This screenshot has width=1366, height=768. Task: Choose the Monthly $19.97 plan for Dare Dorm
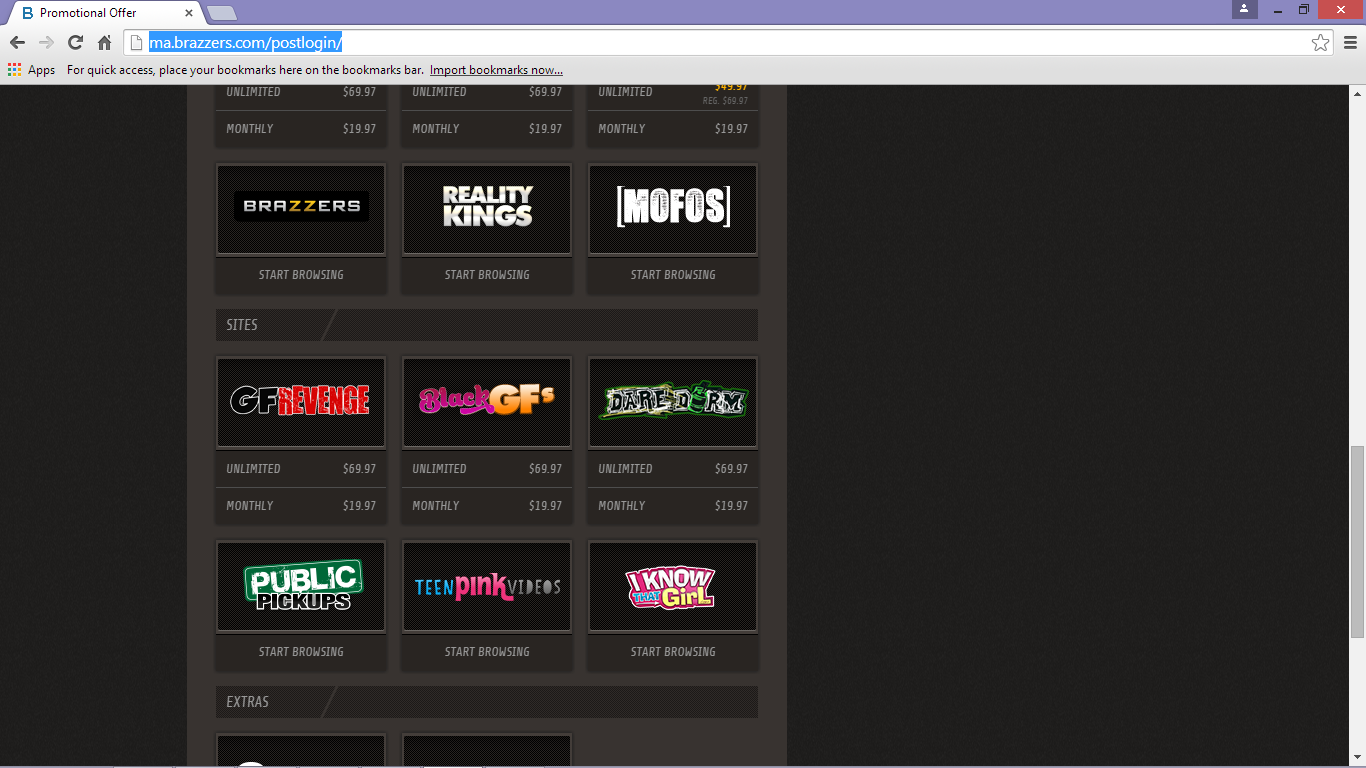(x=673, y=506)
